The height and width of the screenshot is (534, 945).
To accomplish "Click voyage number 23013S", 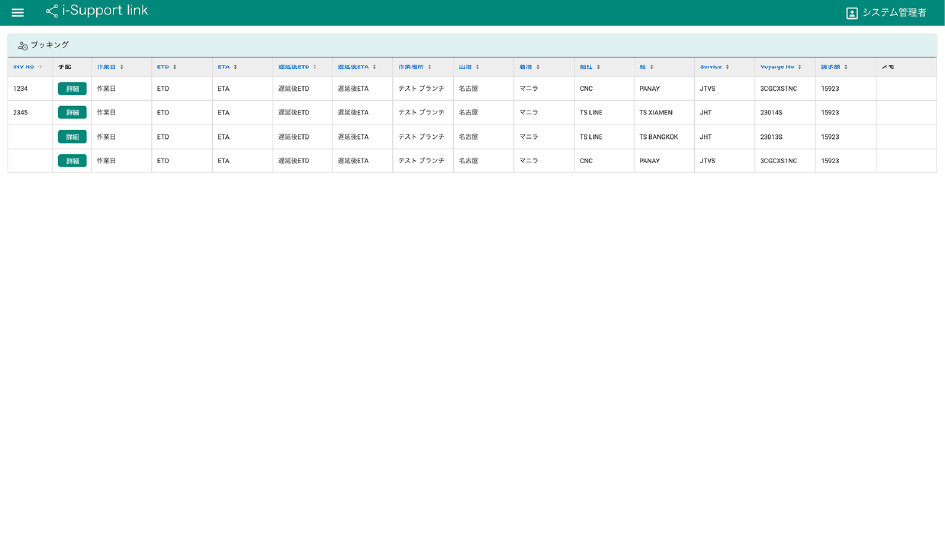I will click(x=771, y=137).
